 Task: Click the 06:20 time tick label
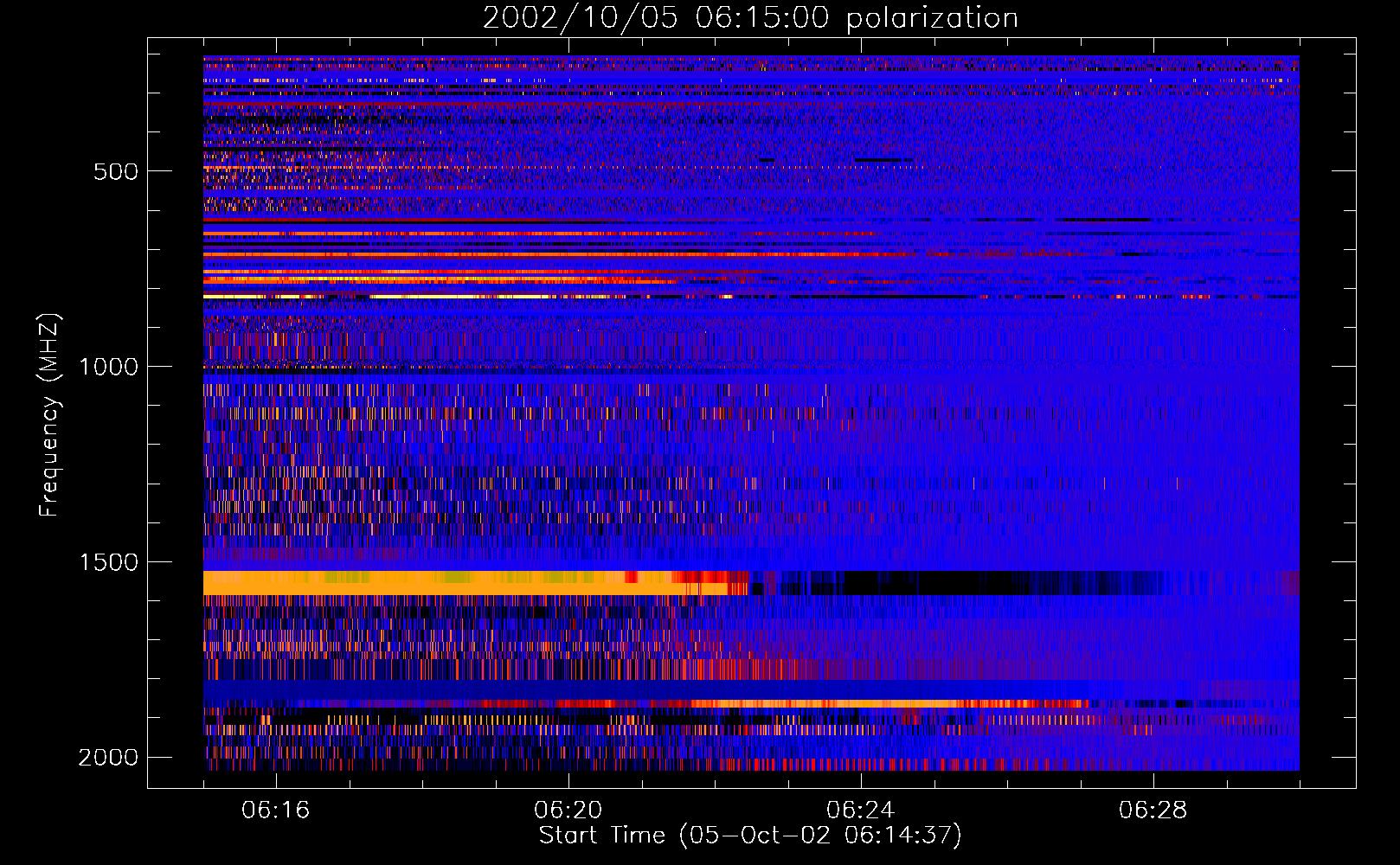568,811
